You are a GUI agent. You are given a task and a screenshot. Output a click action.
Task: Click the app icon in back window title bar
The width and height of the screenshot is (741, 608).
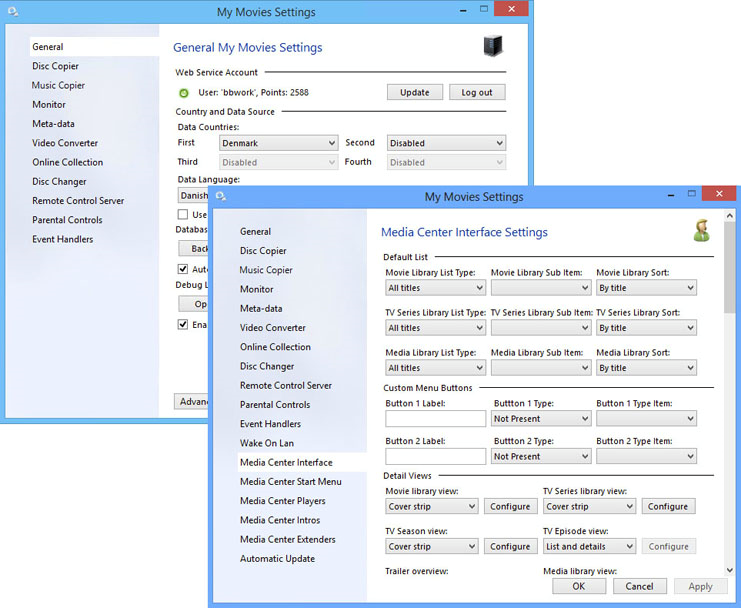[x=13, y=11]
